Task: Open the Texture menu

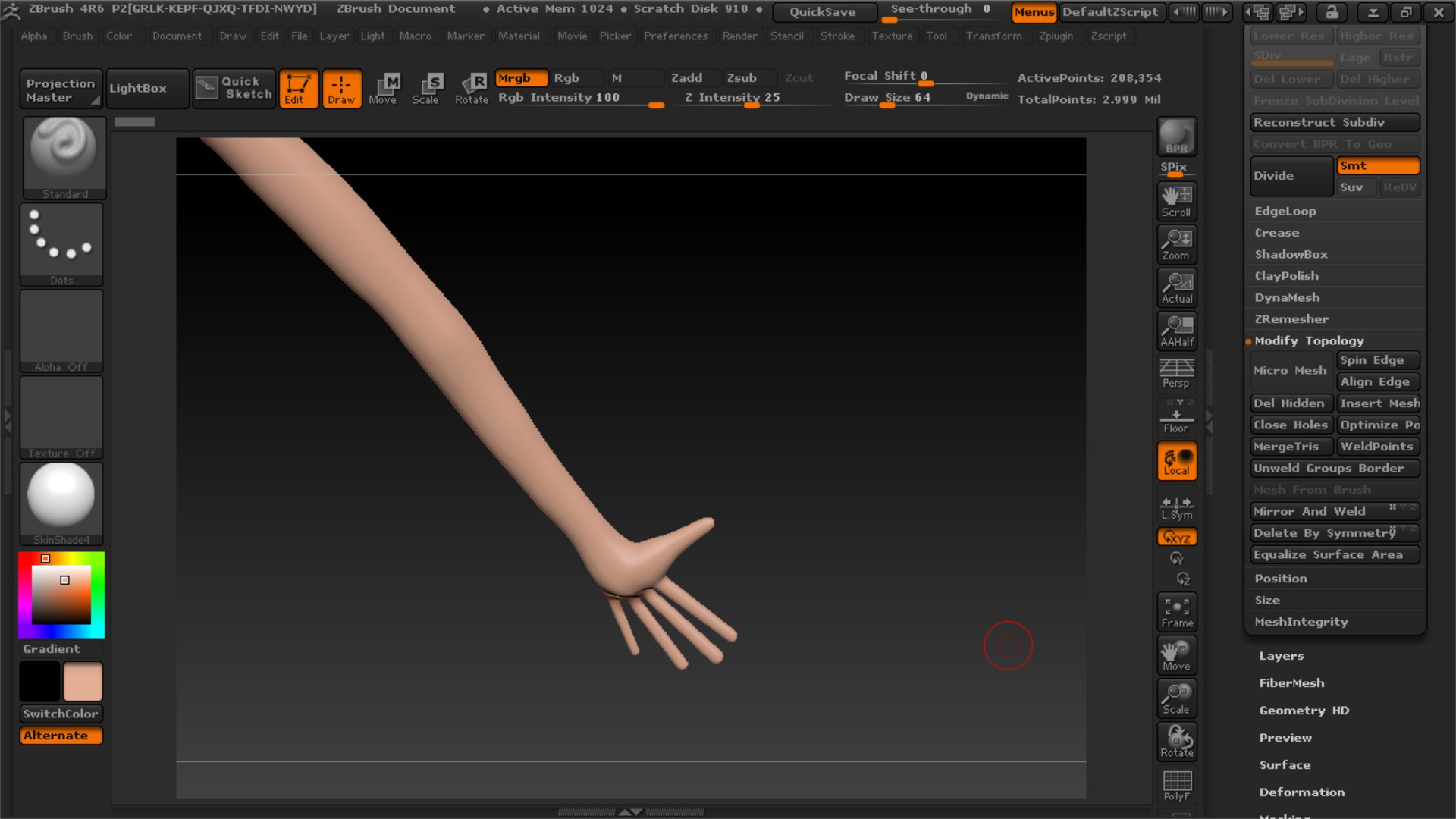Action: 892,36
